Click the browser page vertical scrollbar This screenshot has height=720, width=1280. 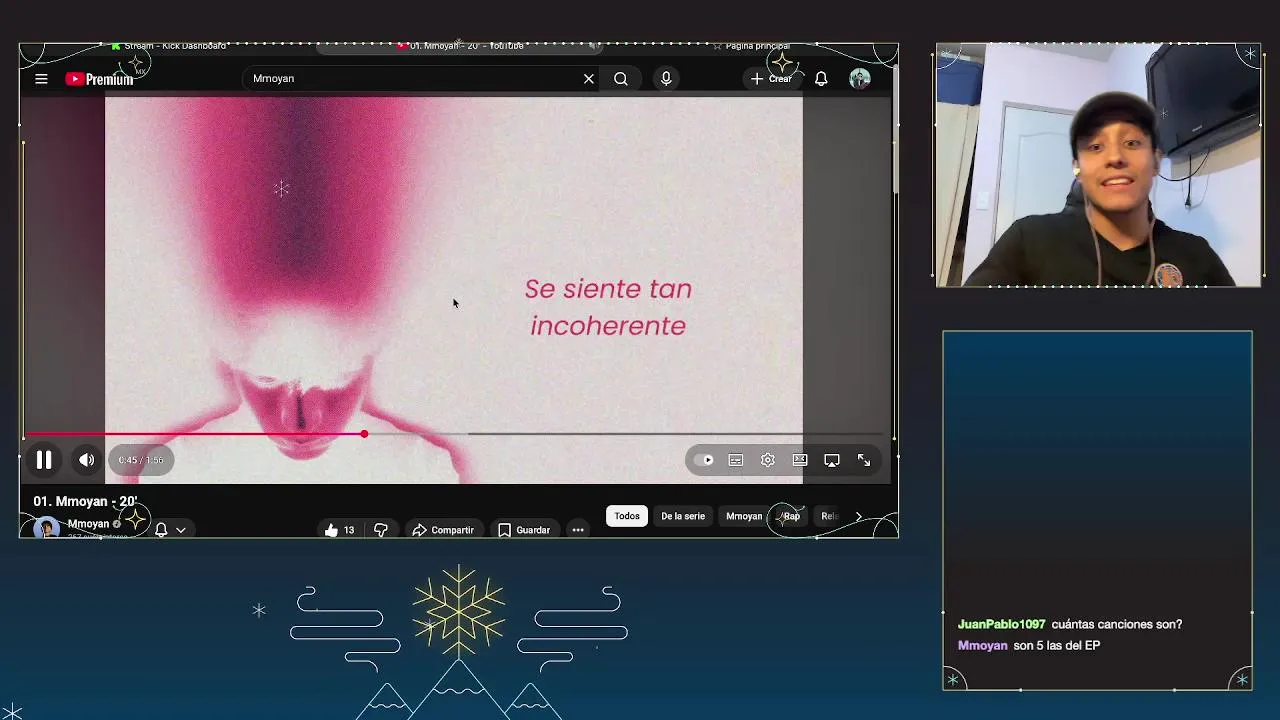click(894, 130)
